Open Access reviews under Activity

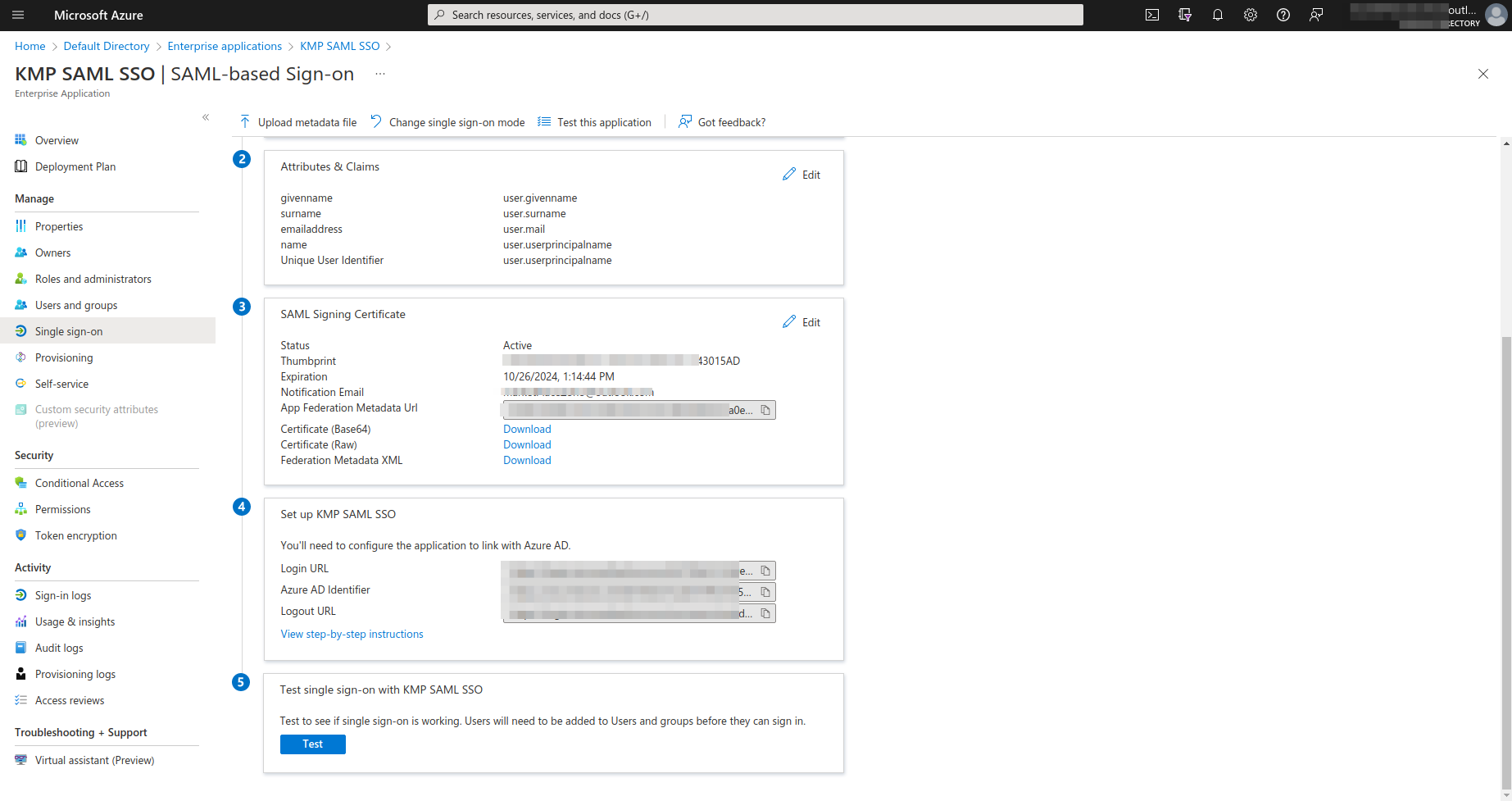click(x=70, y=700)
